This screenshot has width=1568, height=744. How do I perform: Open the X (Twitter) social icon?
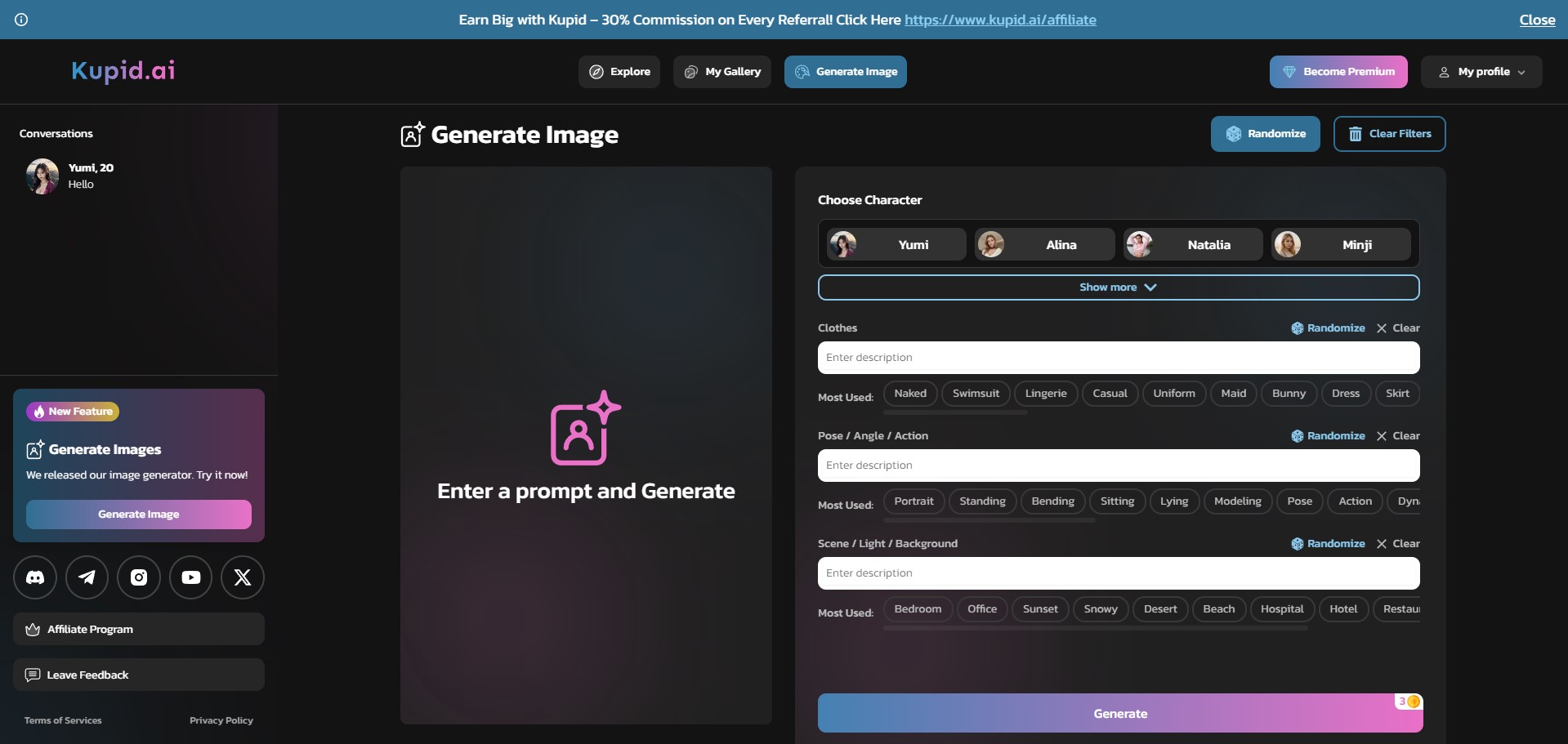243,577
